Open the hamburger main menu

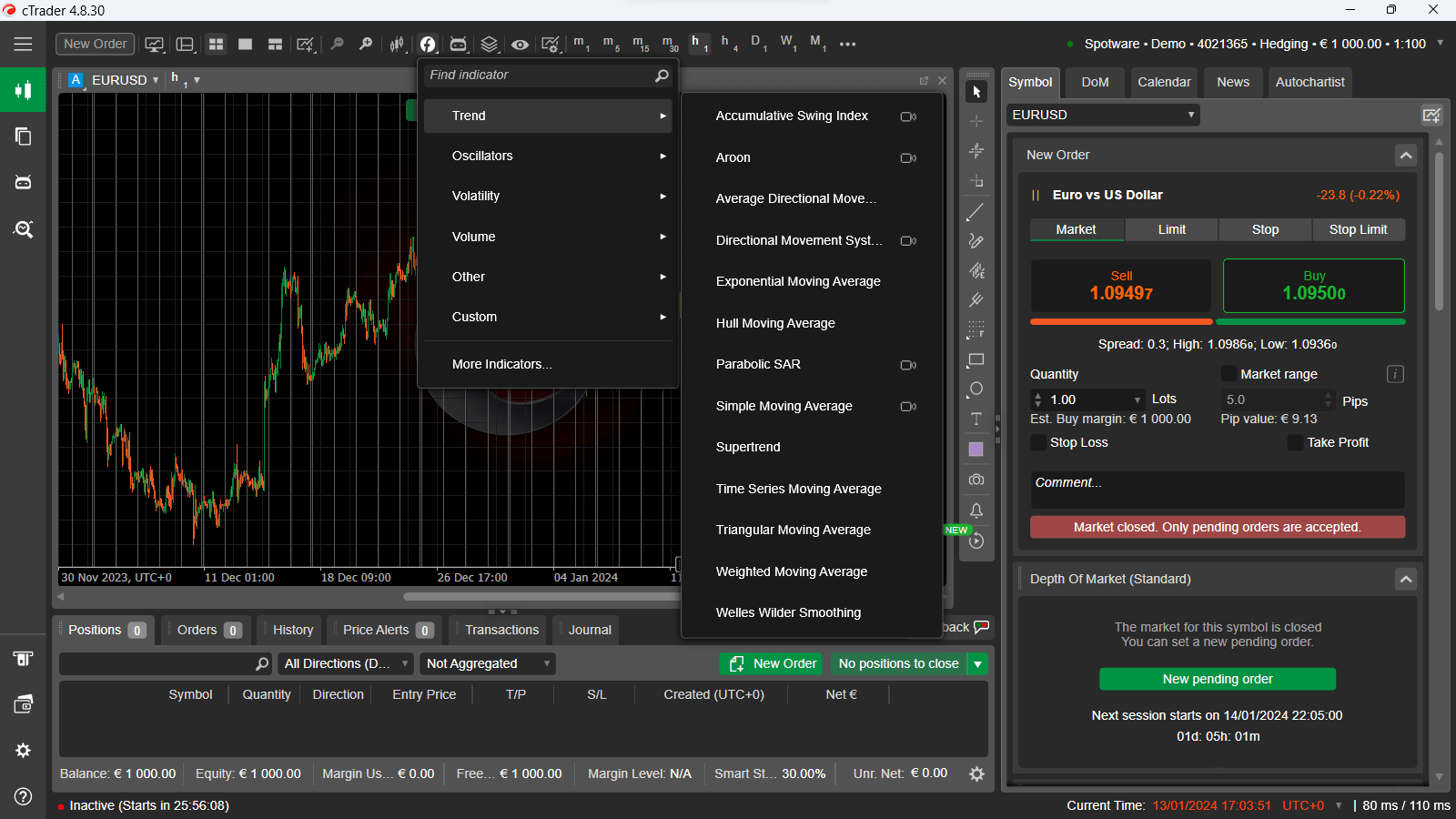pos(23,44)
